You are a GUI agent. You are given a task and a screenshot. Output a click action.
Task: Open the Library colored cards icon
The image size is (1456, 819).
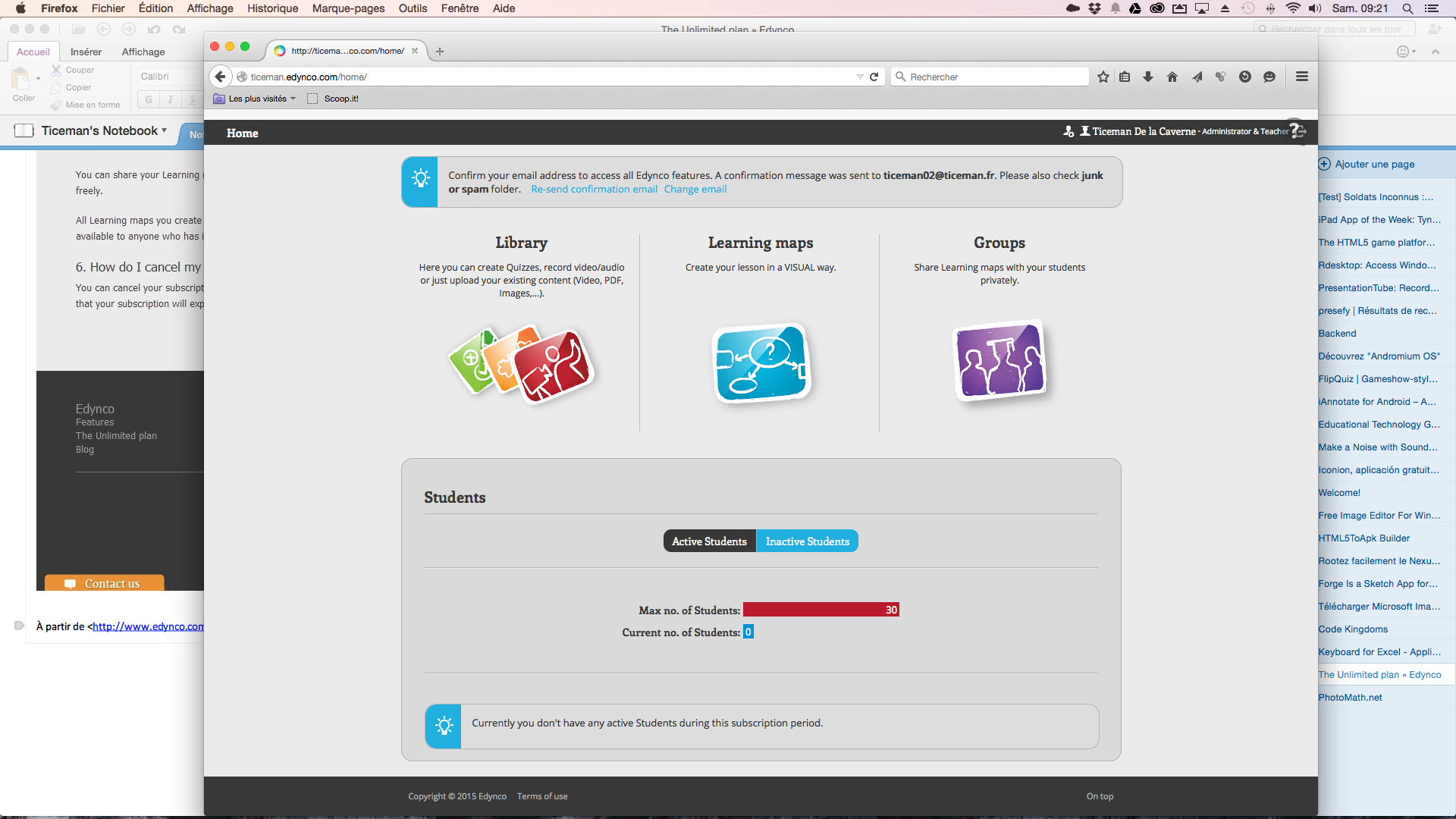click(522, 364)
